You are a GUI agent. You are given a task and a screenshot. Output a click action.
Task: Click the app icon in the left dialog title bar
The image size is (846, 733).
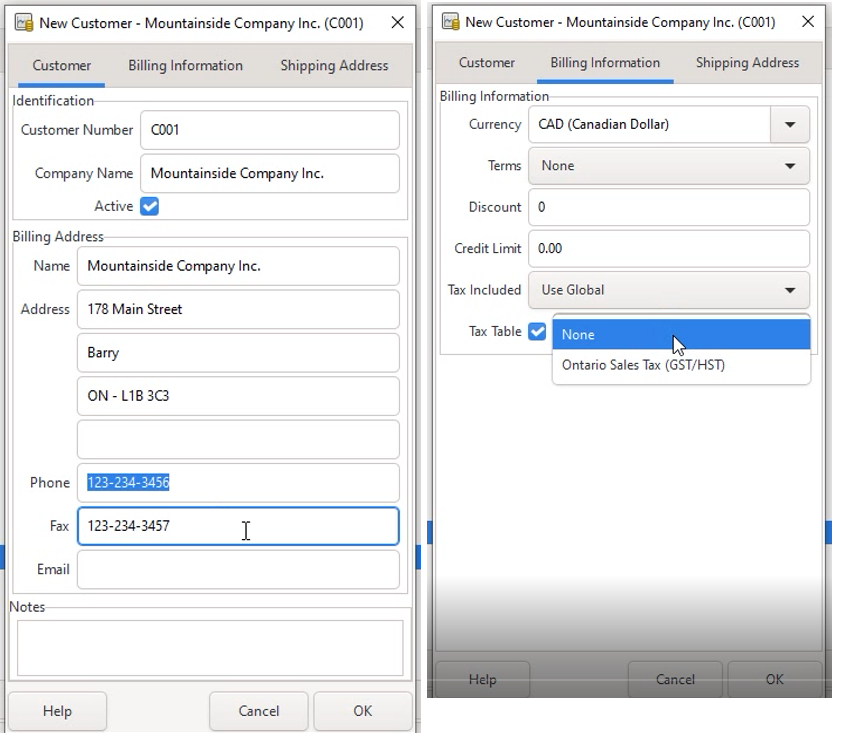[24, 23]
